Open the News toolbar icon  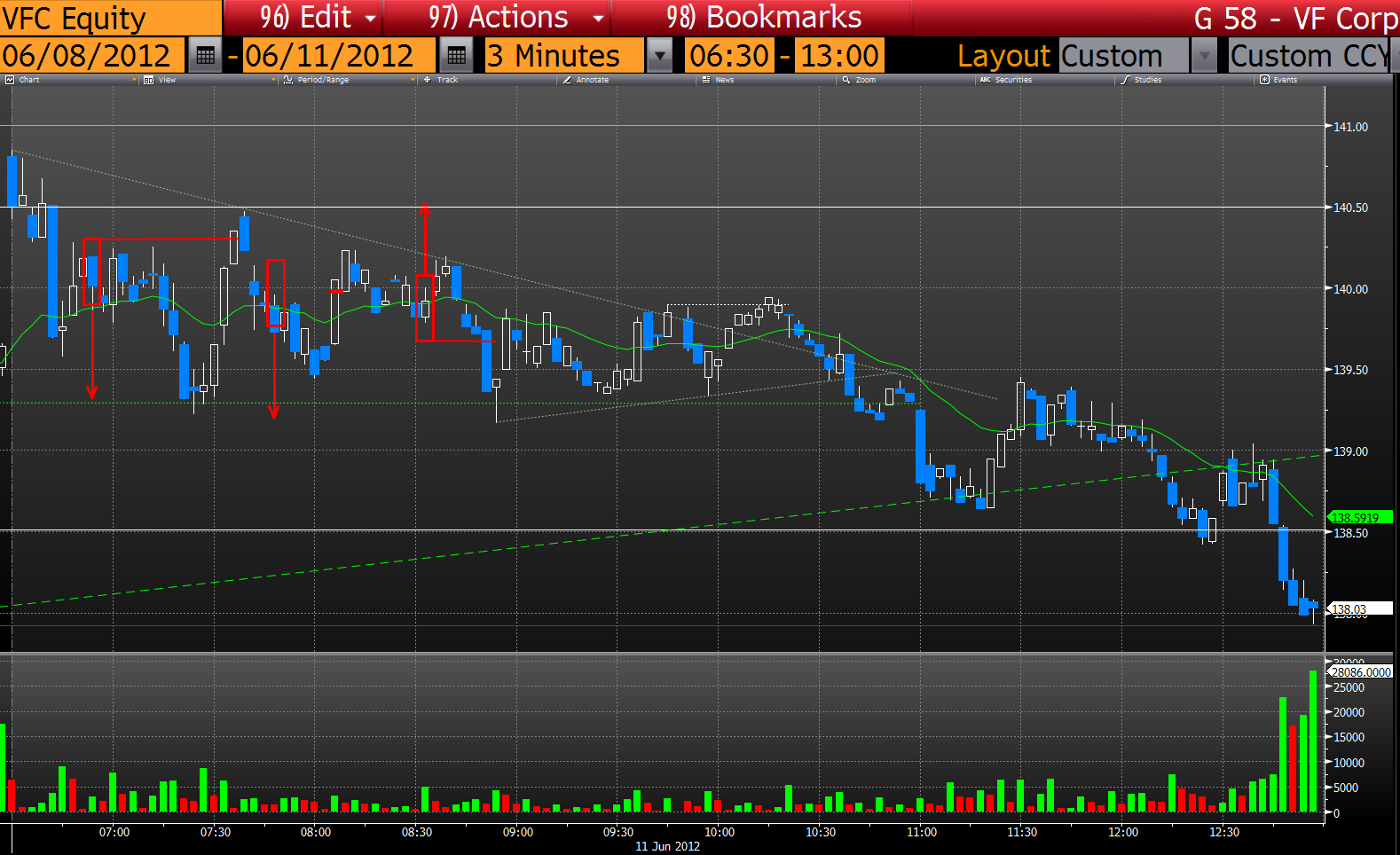coord(706,80)
